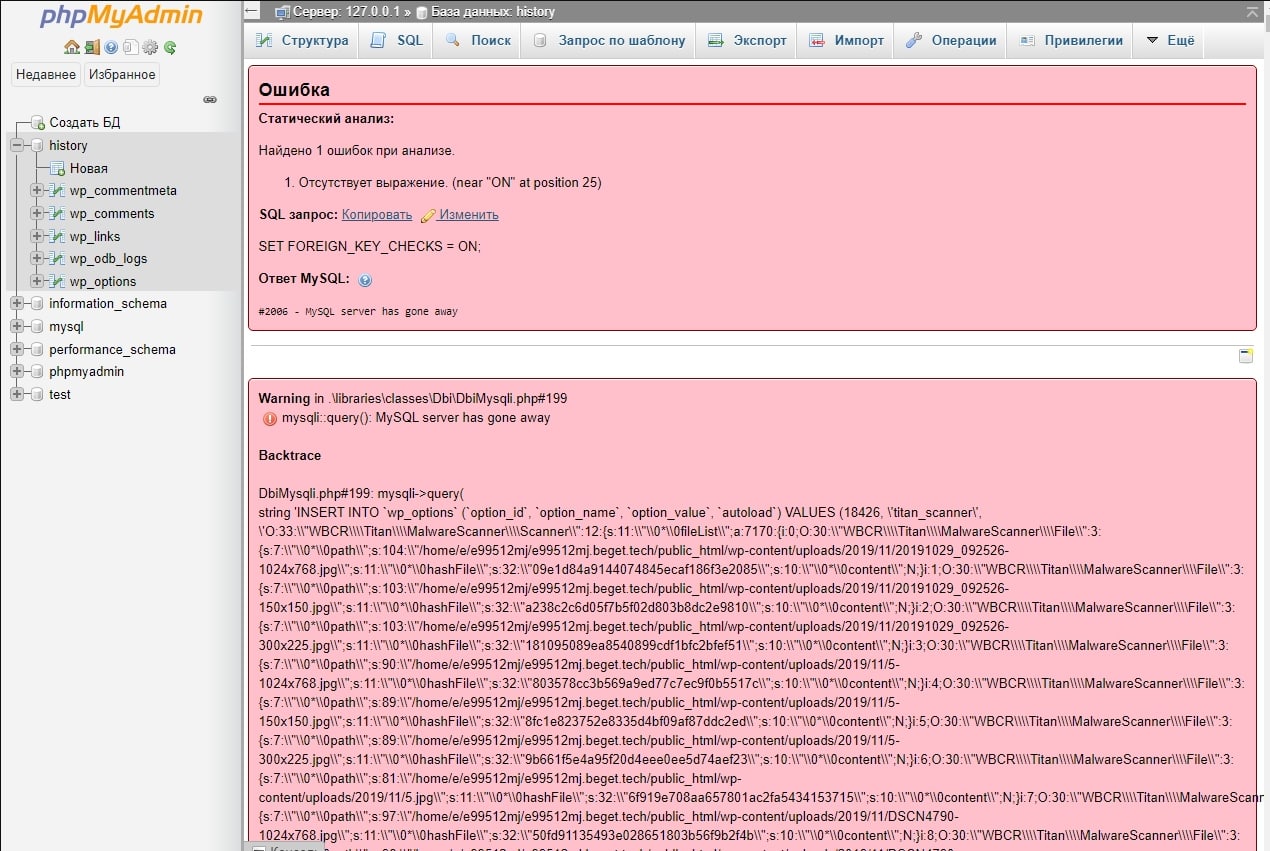The image size is (1270, 851).
Task: Click the Изменить link
Action: click(x=469, y=215)
